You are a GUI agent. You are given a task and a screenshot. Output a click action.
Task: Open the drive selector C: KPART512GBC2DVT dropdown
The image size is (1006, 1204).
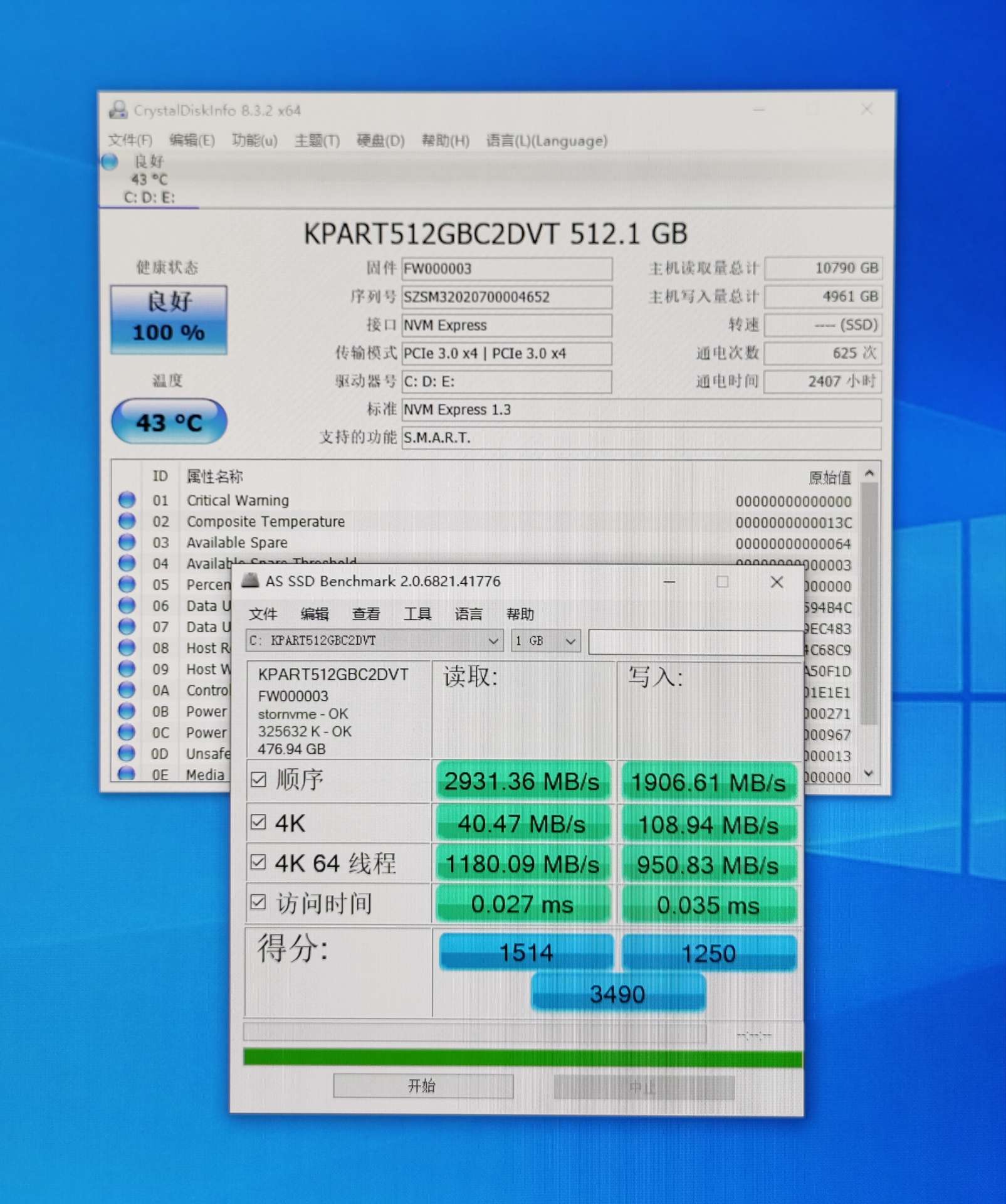(374, 641)
